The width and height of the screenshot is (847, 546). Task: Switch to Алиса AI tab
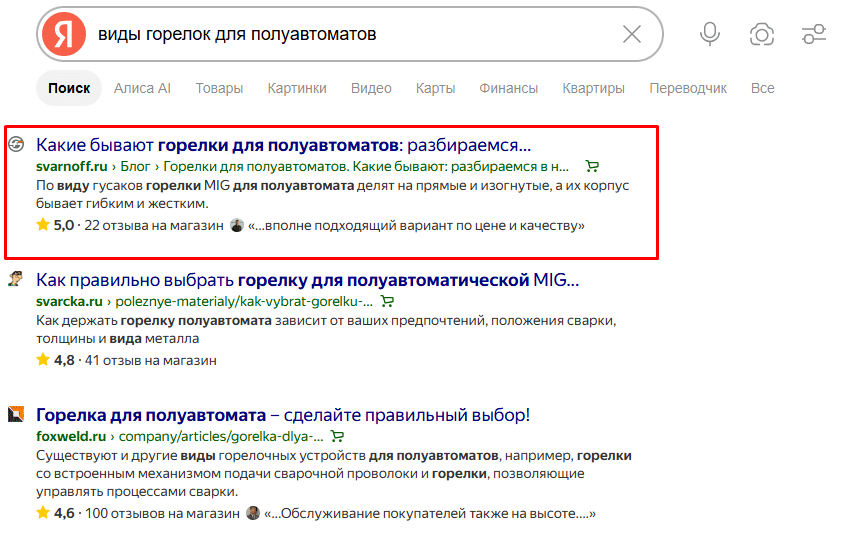click(142, 88)
